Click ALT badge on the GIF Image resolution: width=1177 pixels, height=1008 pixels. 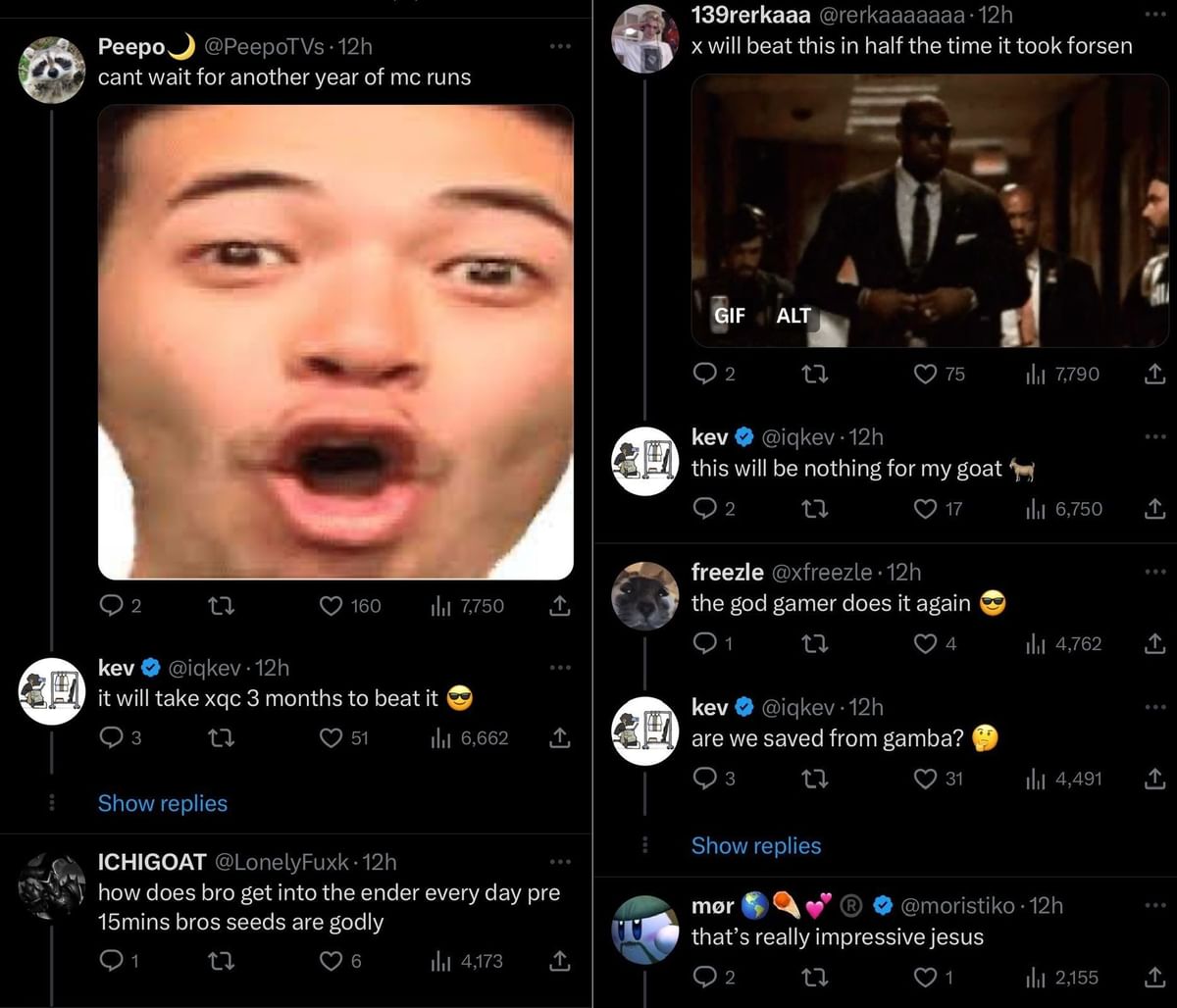(793, 316)
